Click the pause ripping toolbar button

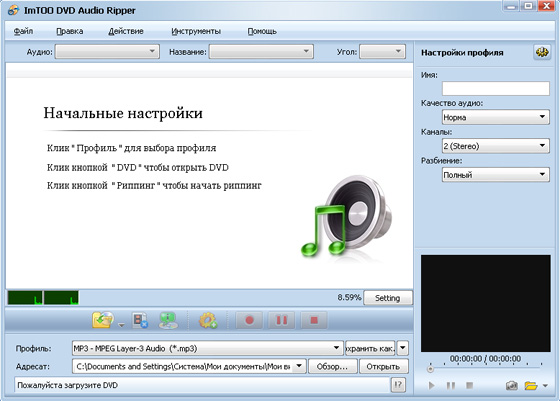[281, 320]
